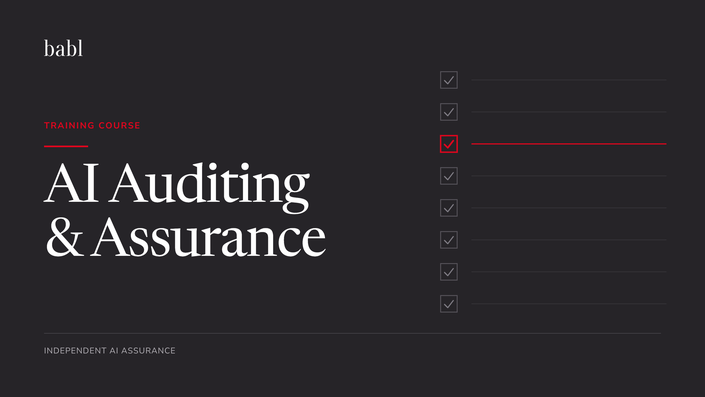Select the red highlighted checkbox
The width and height of the screenshot is (705, 397).
coord(449,144)
